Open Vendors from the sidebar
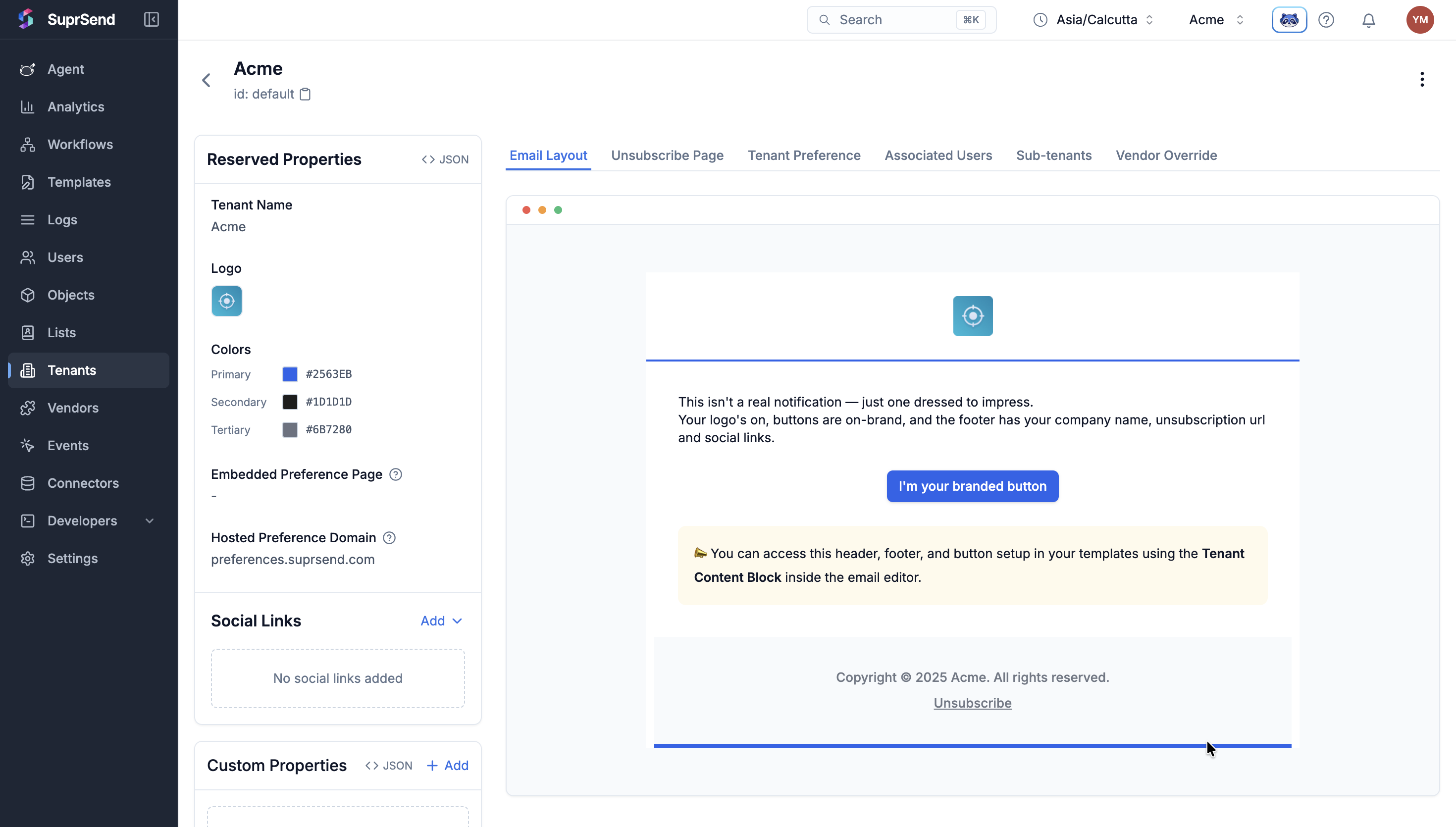Image resolution: width=1456 pixels, height=827 pixels. (89, 408)
